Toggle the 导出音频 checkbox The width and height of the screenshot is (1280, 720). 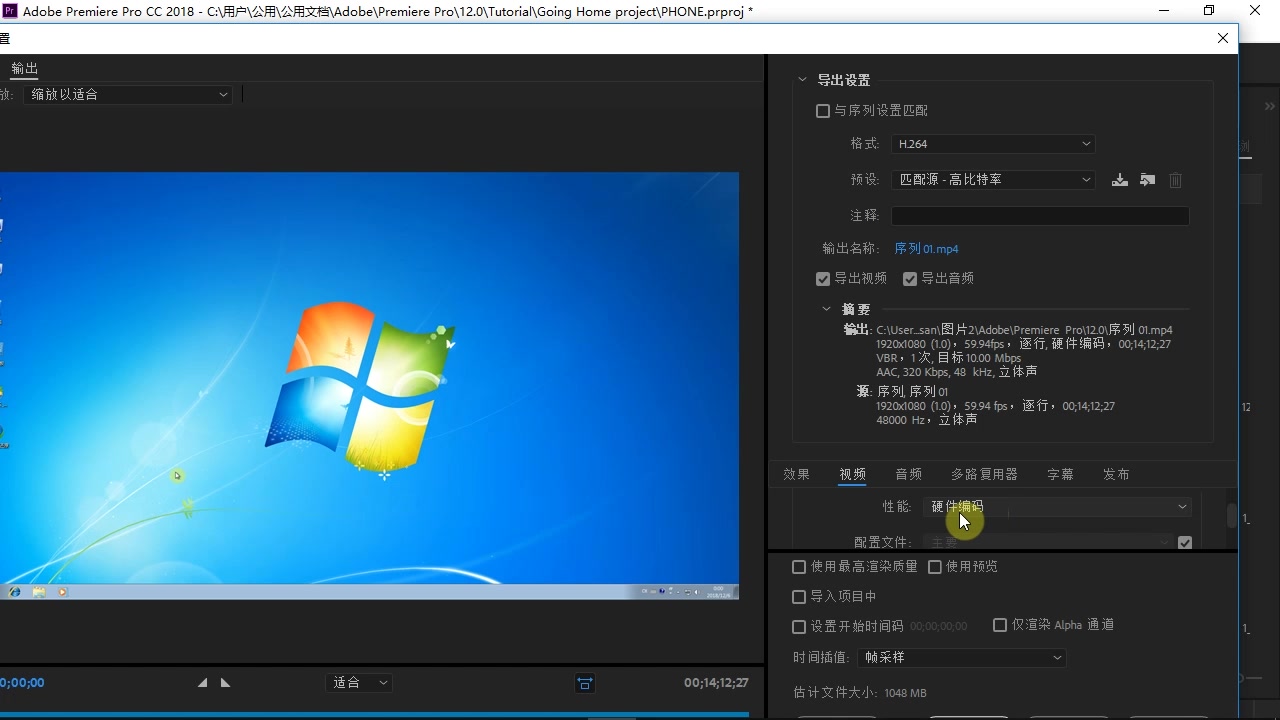click(x=910, y=279)
